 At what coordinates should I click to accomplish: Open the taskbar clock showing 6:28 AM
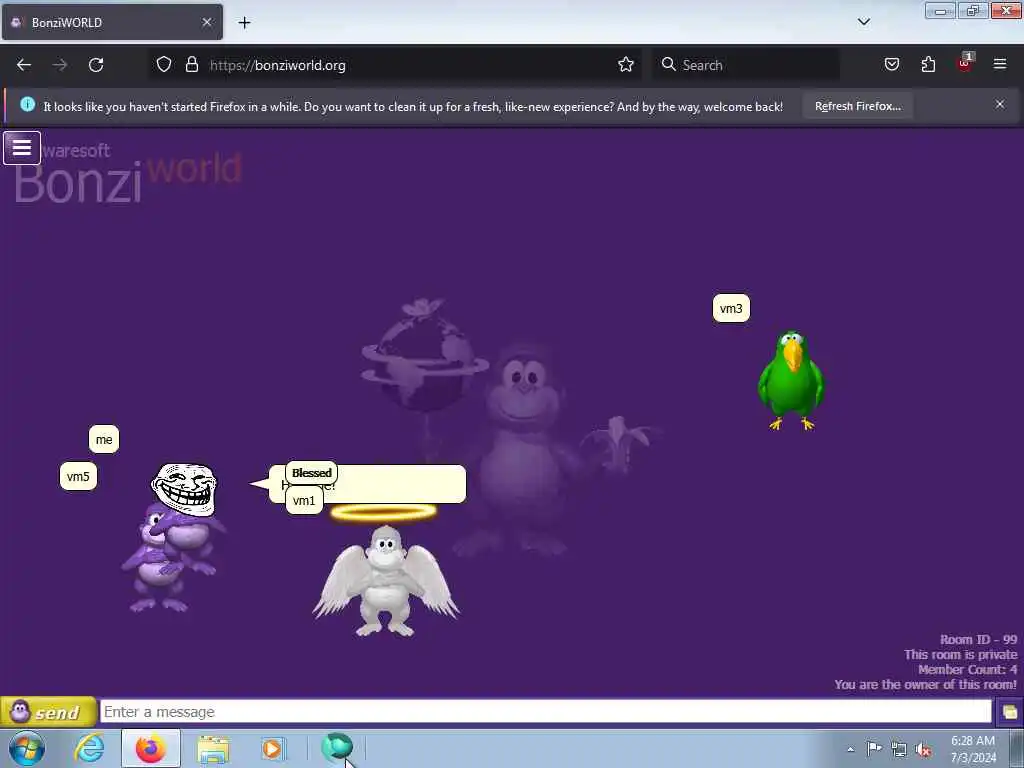click(x=973, y=749)
